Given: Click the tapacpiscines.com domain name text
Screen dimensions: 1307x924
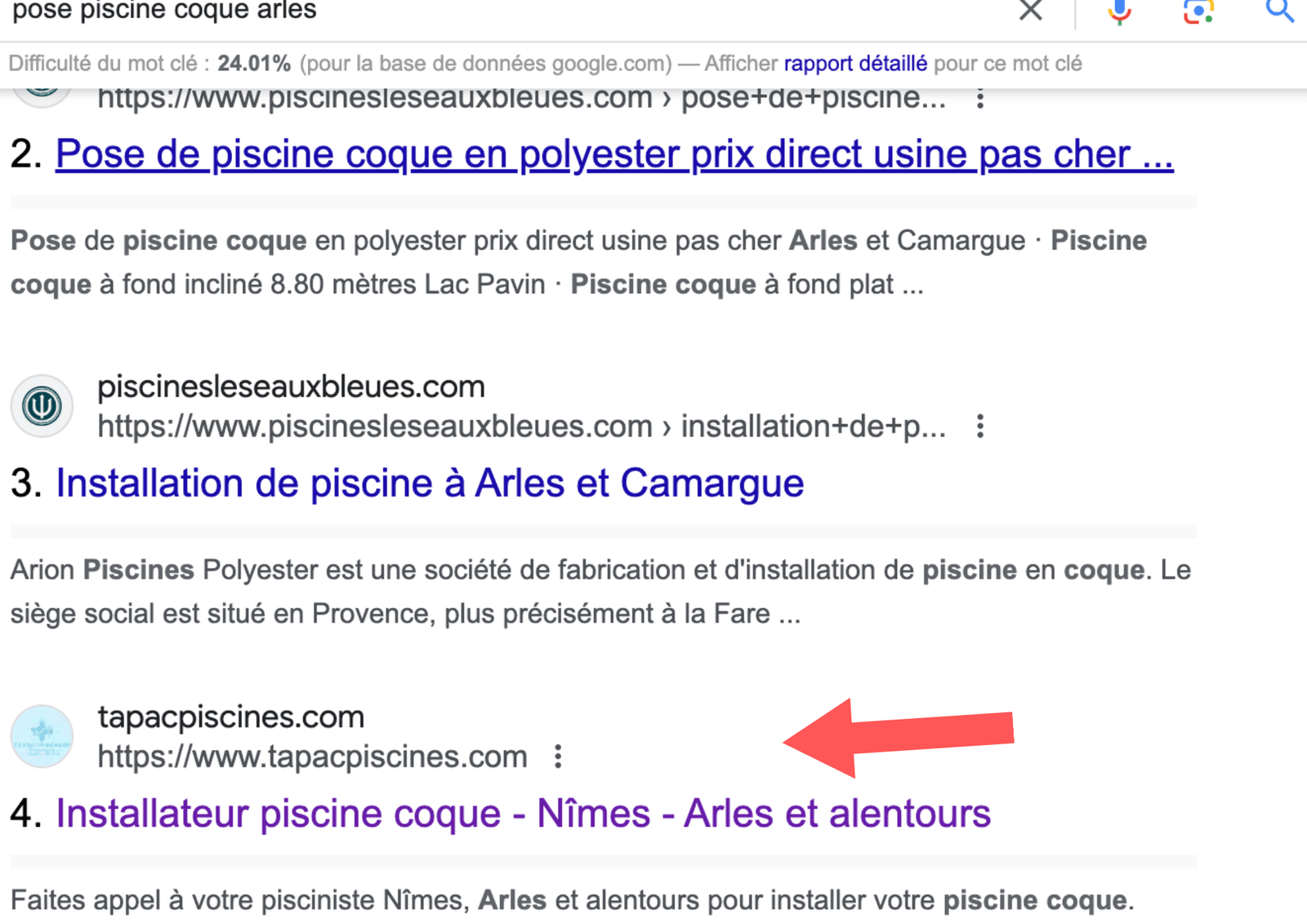Looking at the screenshot, I should click(231, 716).
